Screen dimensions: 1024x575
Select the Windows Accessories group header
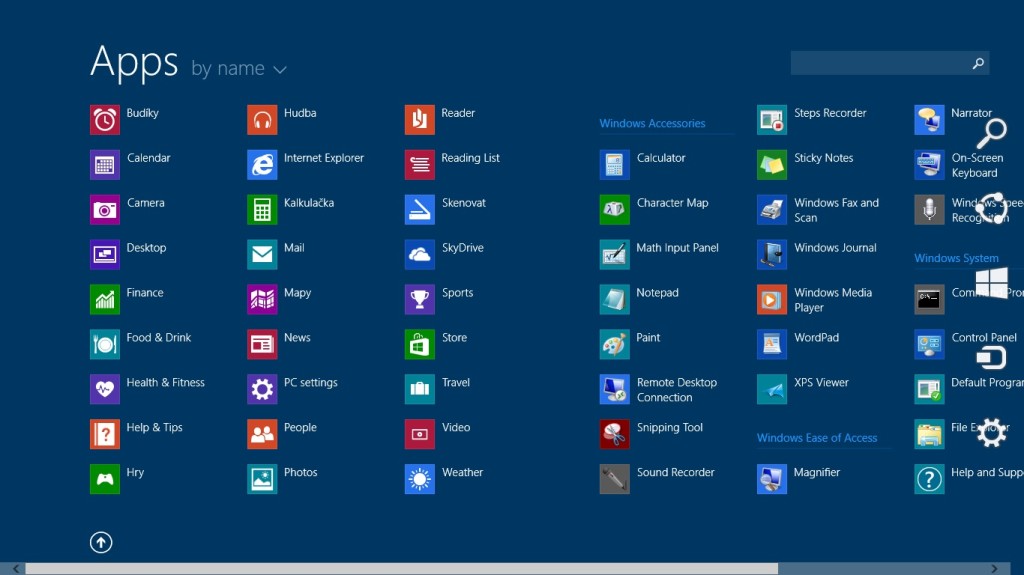click(652, 123)
